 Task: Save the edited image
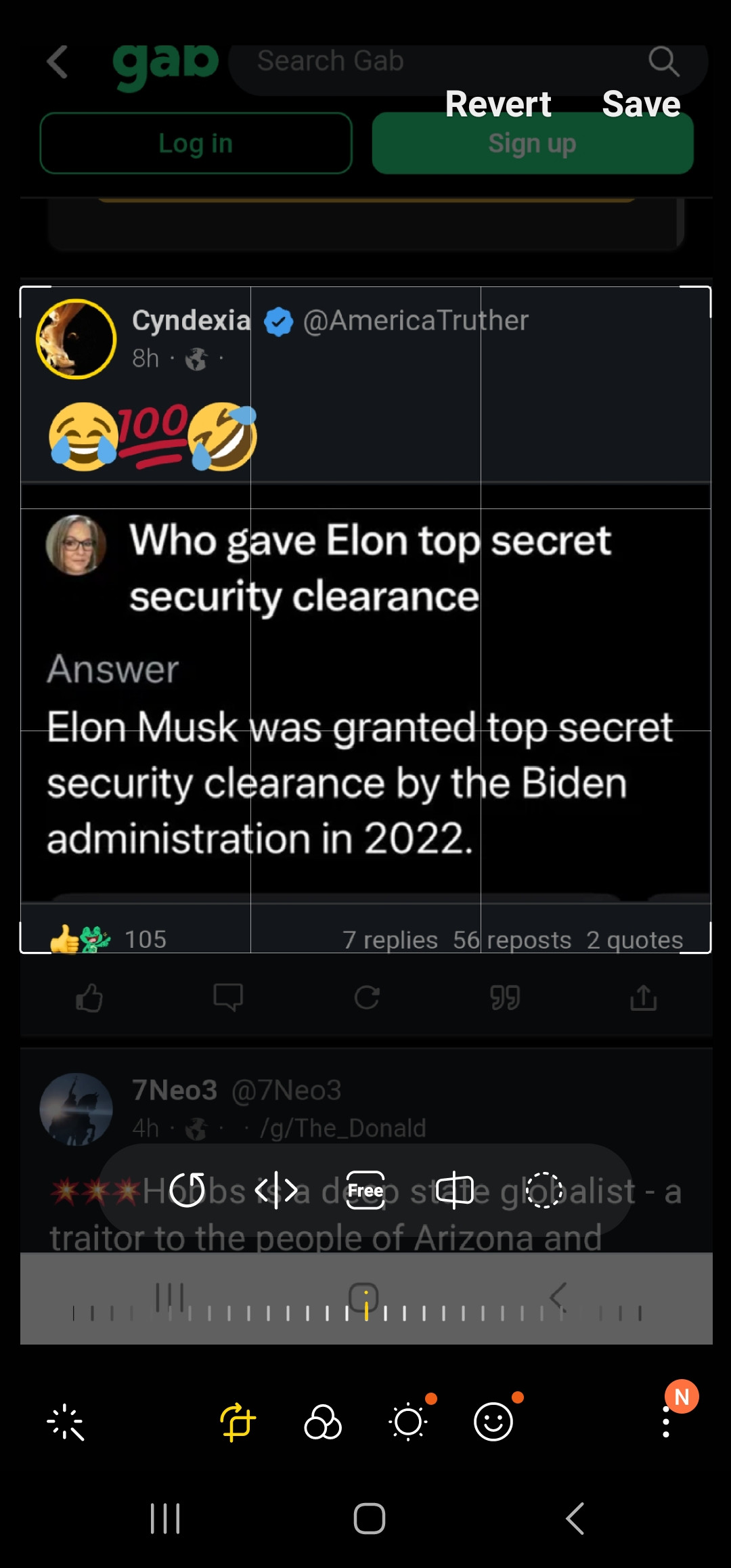point(641,104)
